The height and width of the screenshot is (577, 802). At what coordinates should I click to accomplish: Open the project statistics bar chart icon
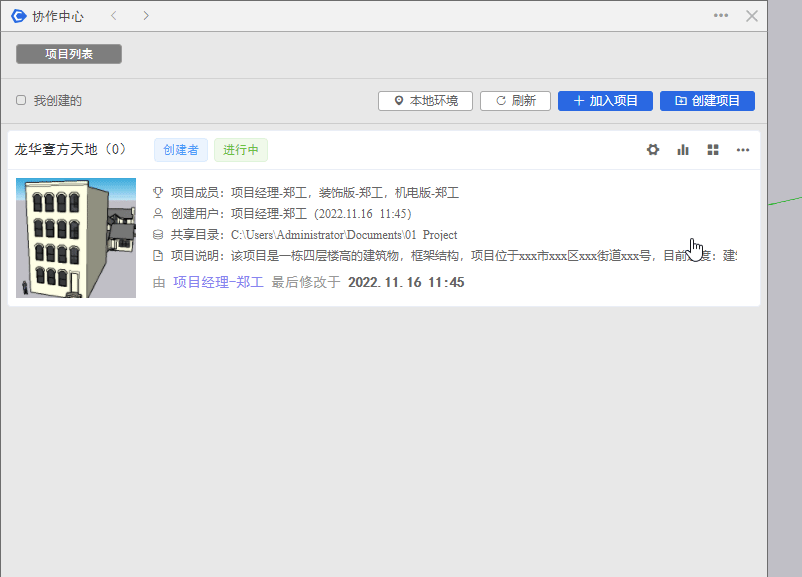click(x=683, y=150)
